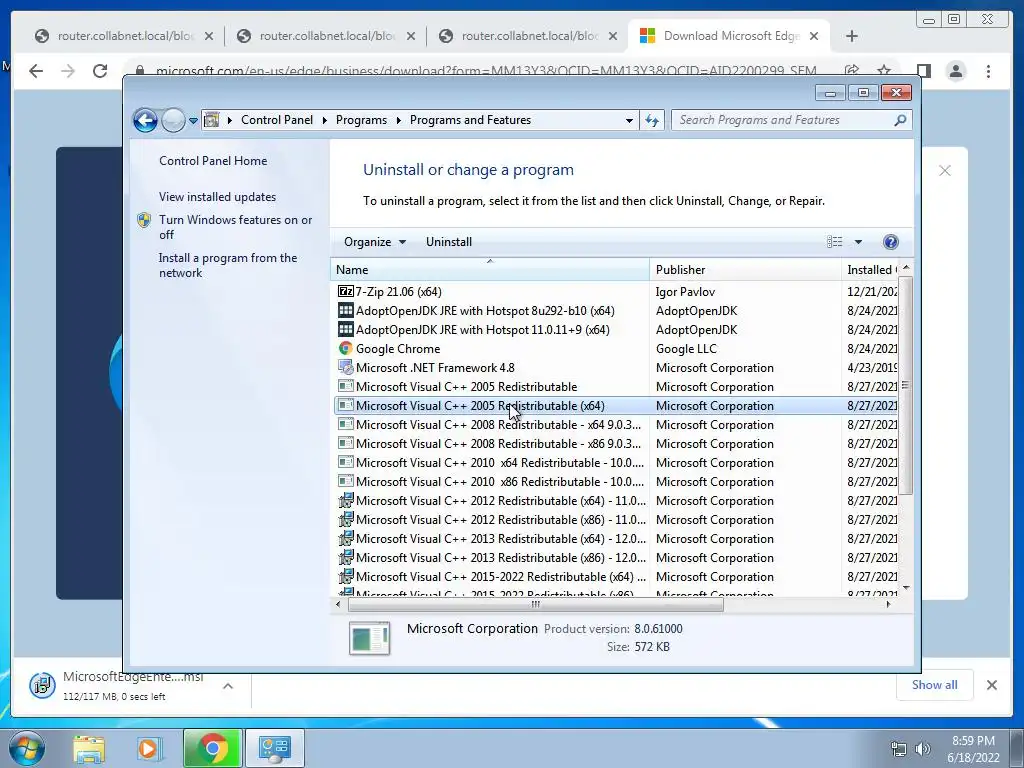Viewport: 1024px width, 768px height.
Task: Select Visual C++ 2013 Redistributable (x64) icon
Action: tap(345, 538)
